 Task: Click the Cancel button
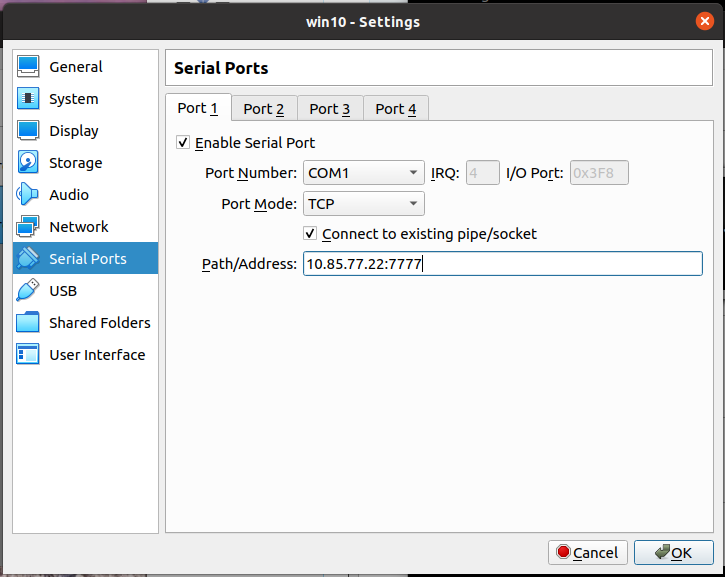[588, 553]
